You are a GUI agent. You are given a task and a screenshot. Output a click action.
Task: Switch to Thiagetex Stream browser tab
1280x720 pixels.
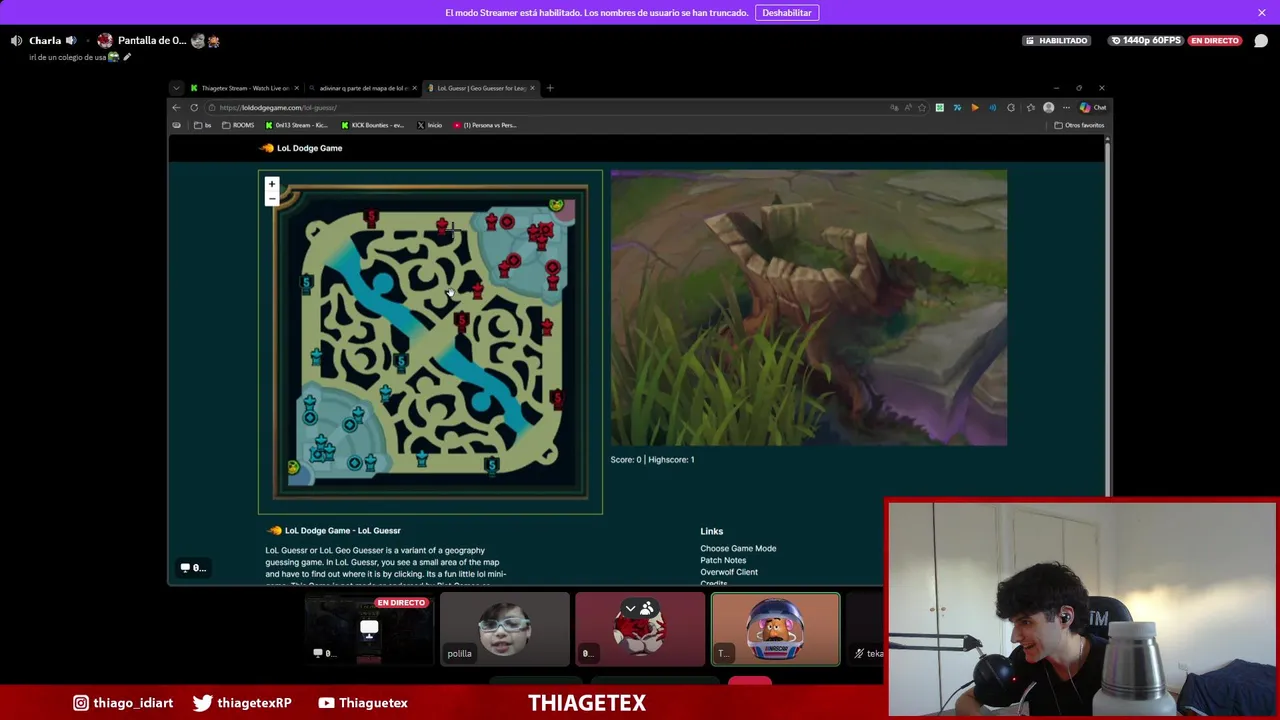tap(244, 88)
